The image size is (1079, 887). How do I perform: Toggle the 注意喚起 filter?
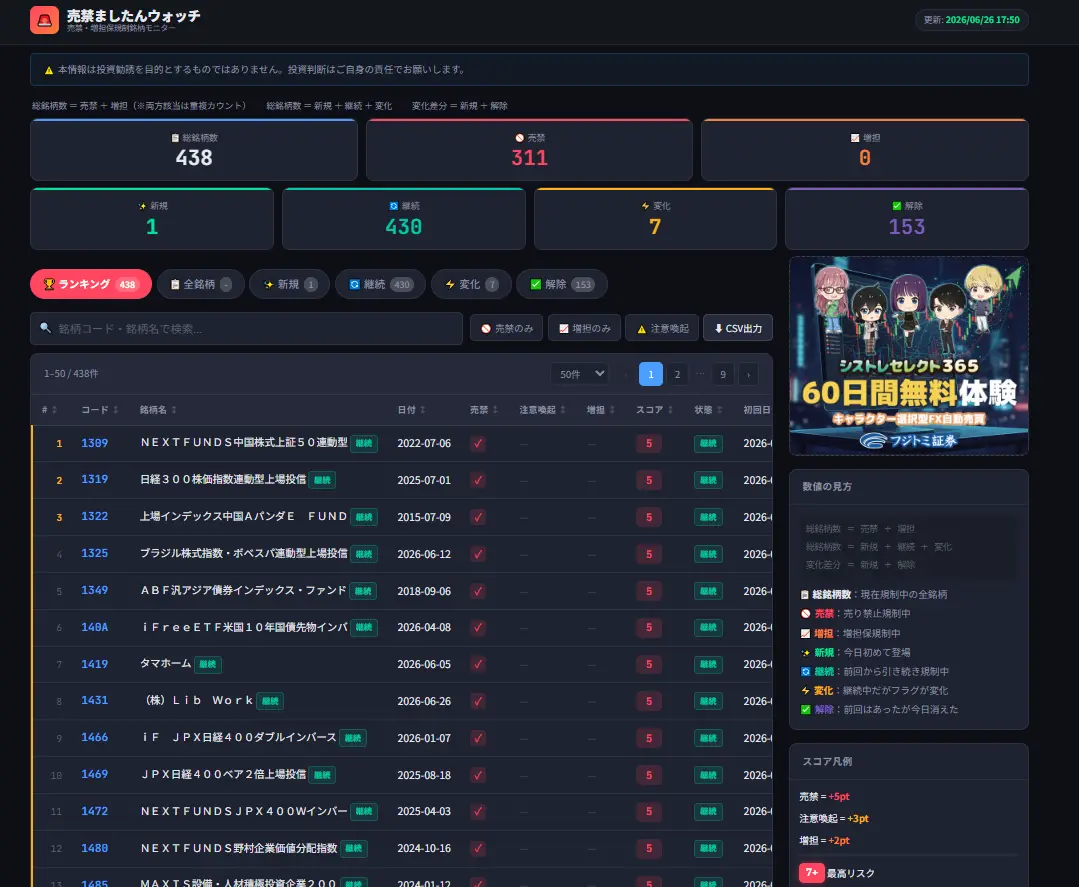click(x=662, y=328)
